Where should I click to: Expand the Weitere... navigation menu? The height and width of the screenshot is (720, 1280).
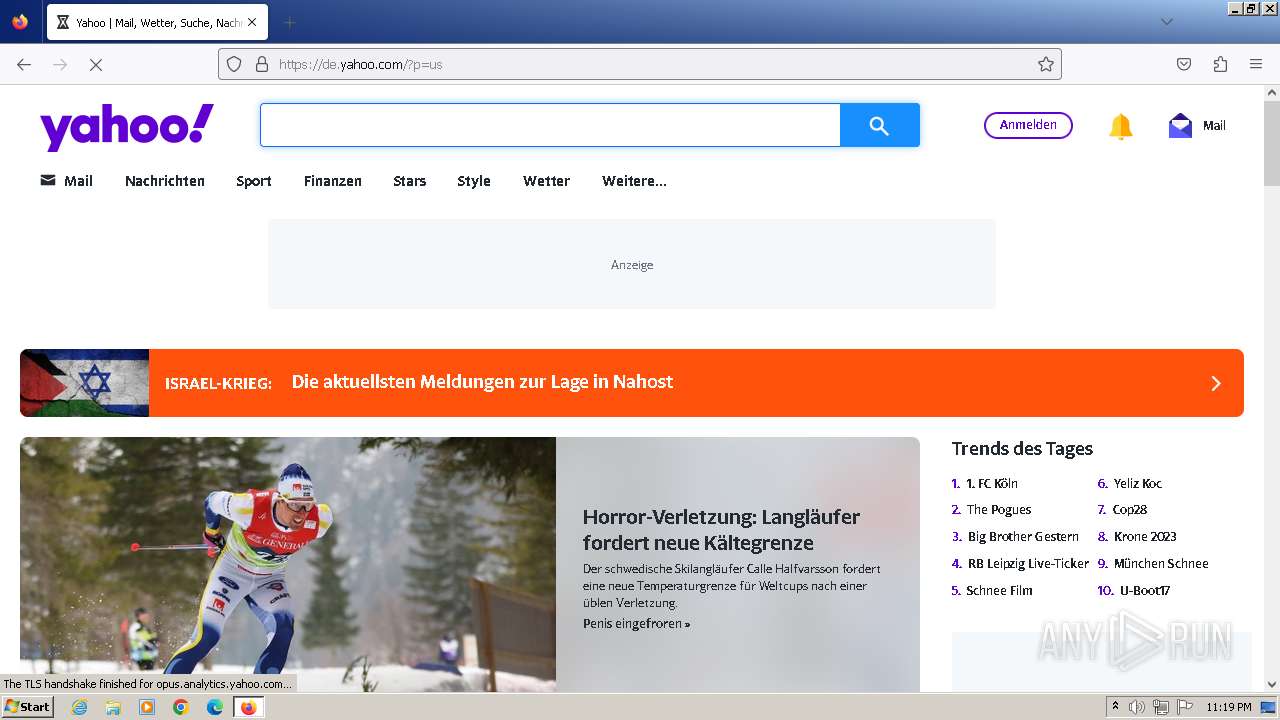pyautogui.click(x=634, y=181)
